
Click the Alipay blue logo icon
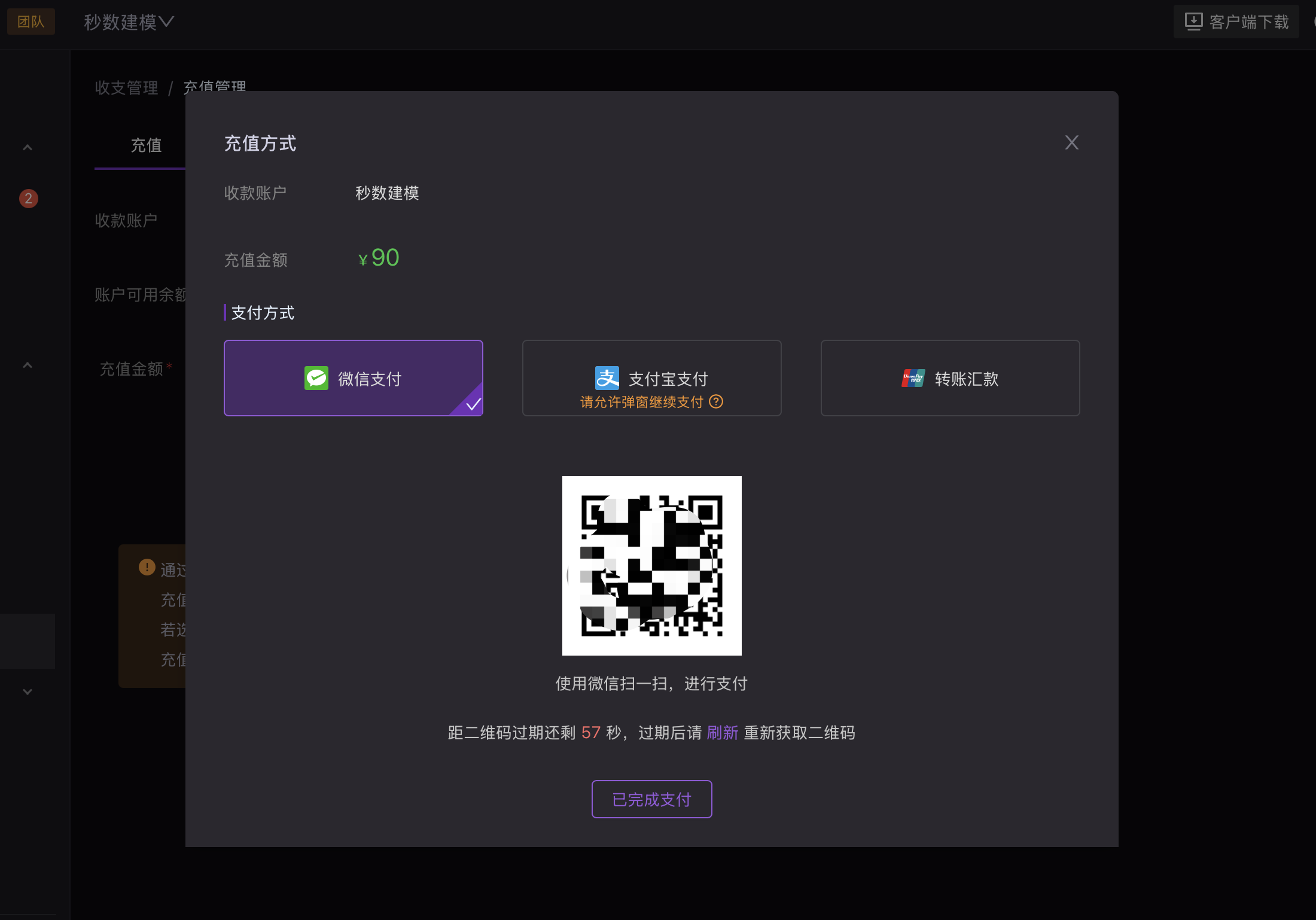[607, 378]
